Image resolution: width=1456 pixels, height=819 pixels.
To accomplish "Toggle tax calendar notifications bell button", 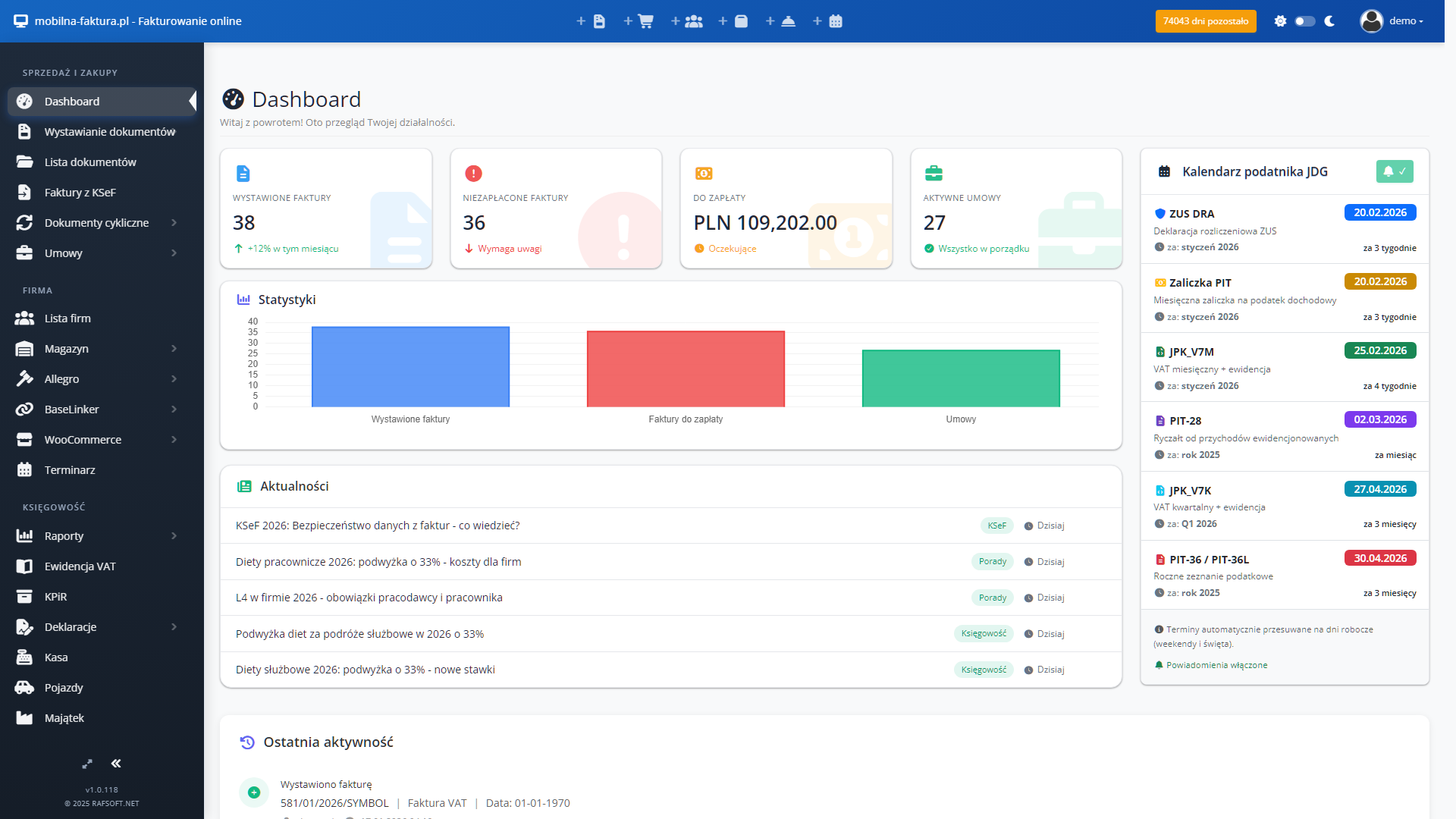I will tap(1394, 171).
